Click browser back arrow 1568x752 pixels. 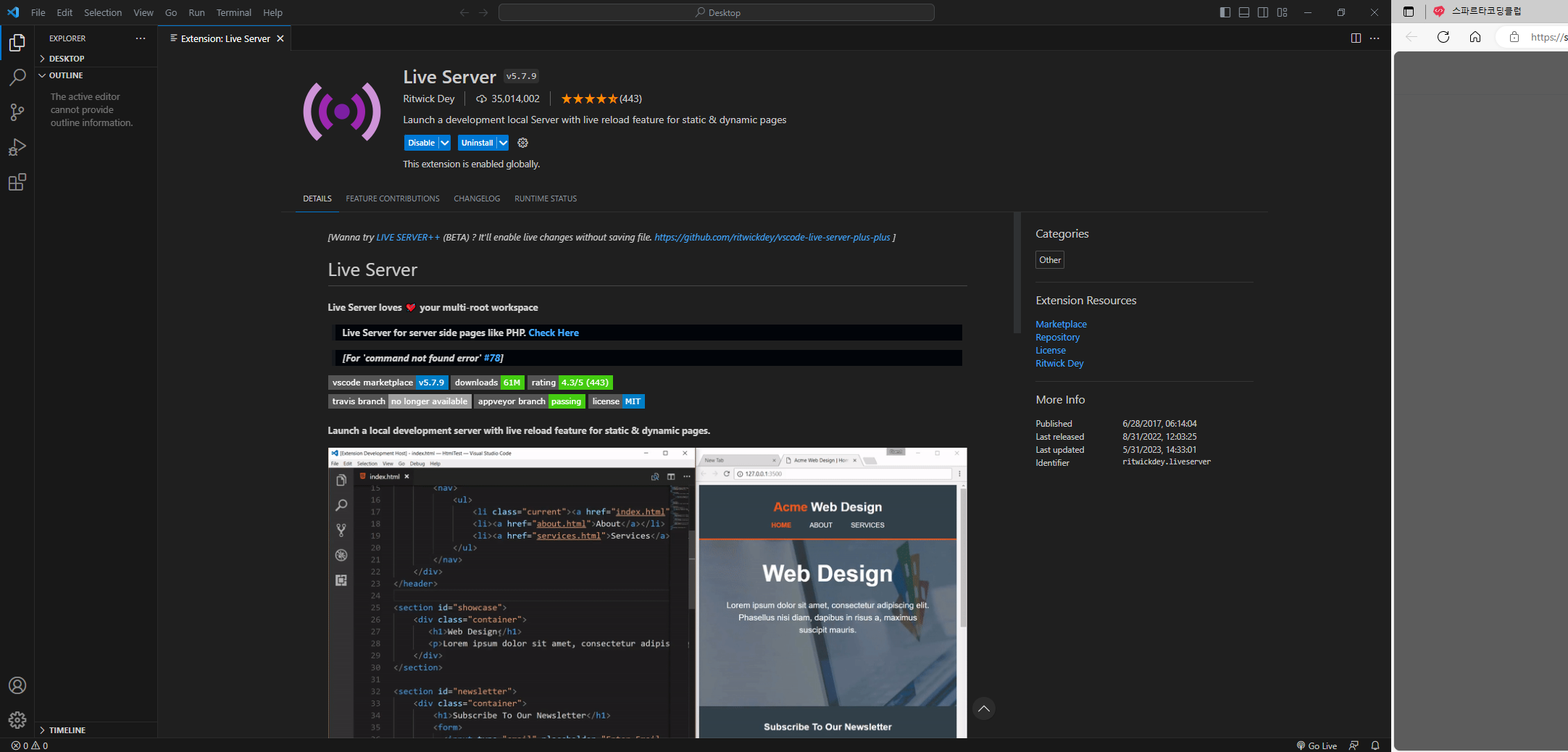(1411, 37)
